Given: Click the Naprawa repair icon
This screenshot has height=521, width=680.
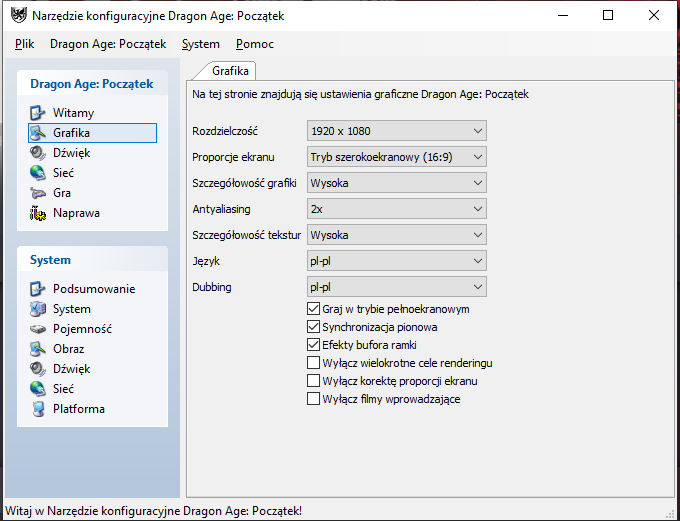Looking at the screenshot, I should click(38, 213).
